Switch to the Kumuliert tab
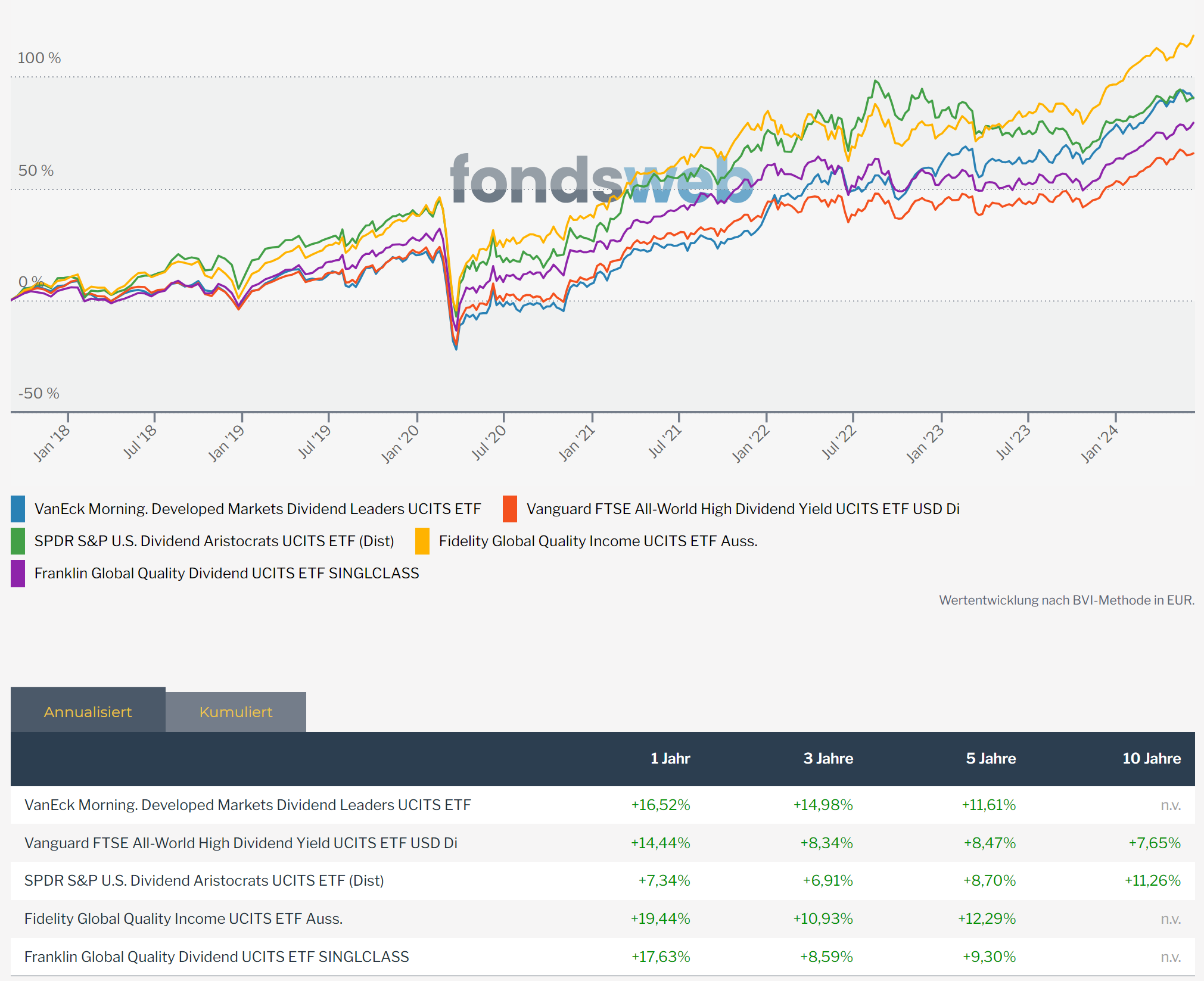Image resolution: width=1204 pixels, height=981 pixels. click(x=236, y=712)
